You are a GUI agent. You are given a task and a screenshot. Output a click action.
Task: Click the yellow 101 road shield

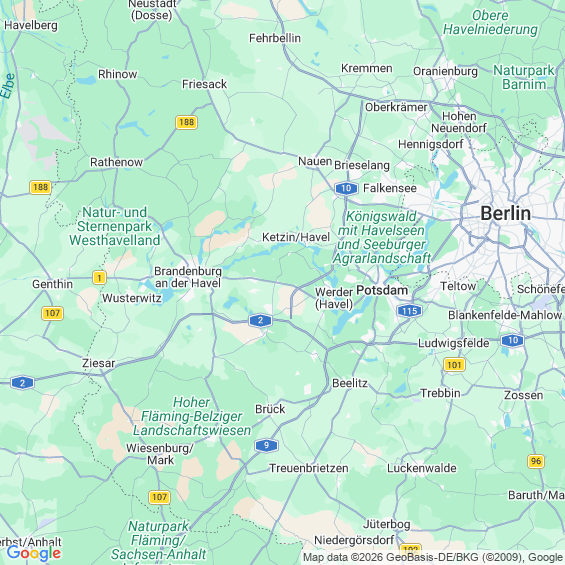coord(454,365)
